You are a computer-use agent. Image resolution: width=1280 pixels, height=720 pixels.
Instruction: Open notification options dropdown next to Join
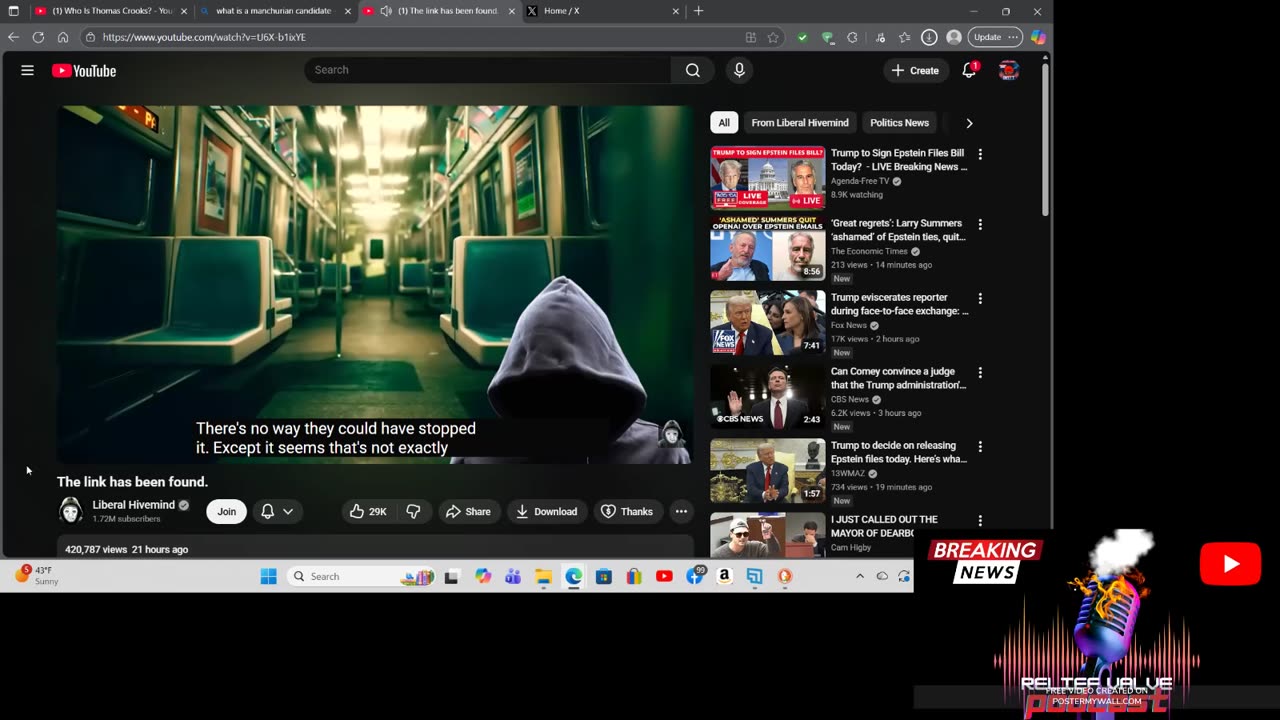pyautogui.click(x=277, y=511)
